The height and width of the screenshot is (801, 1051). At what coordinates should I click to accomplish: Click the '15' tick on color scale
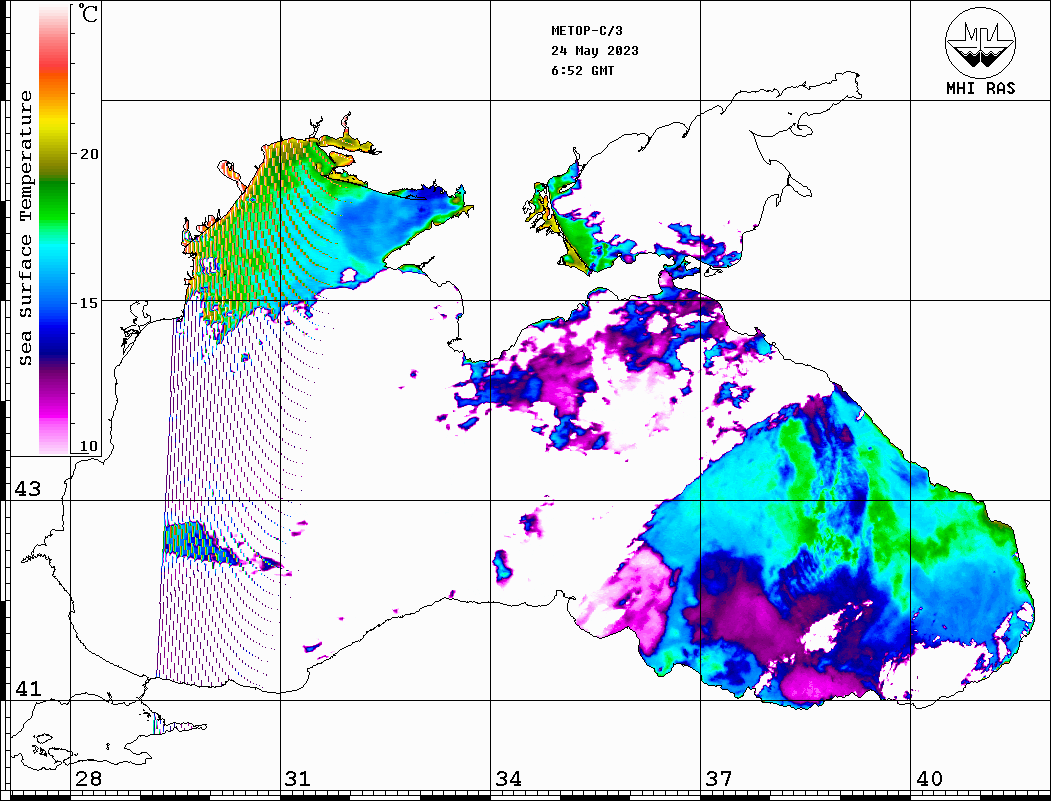click(x=89, y=303)
